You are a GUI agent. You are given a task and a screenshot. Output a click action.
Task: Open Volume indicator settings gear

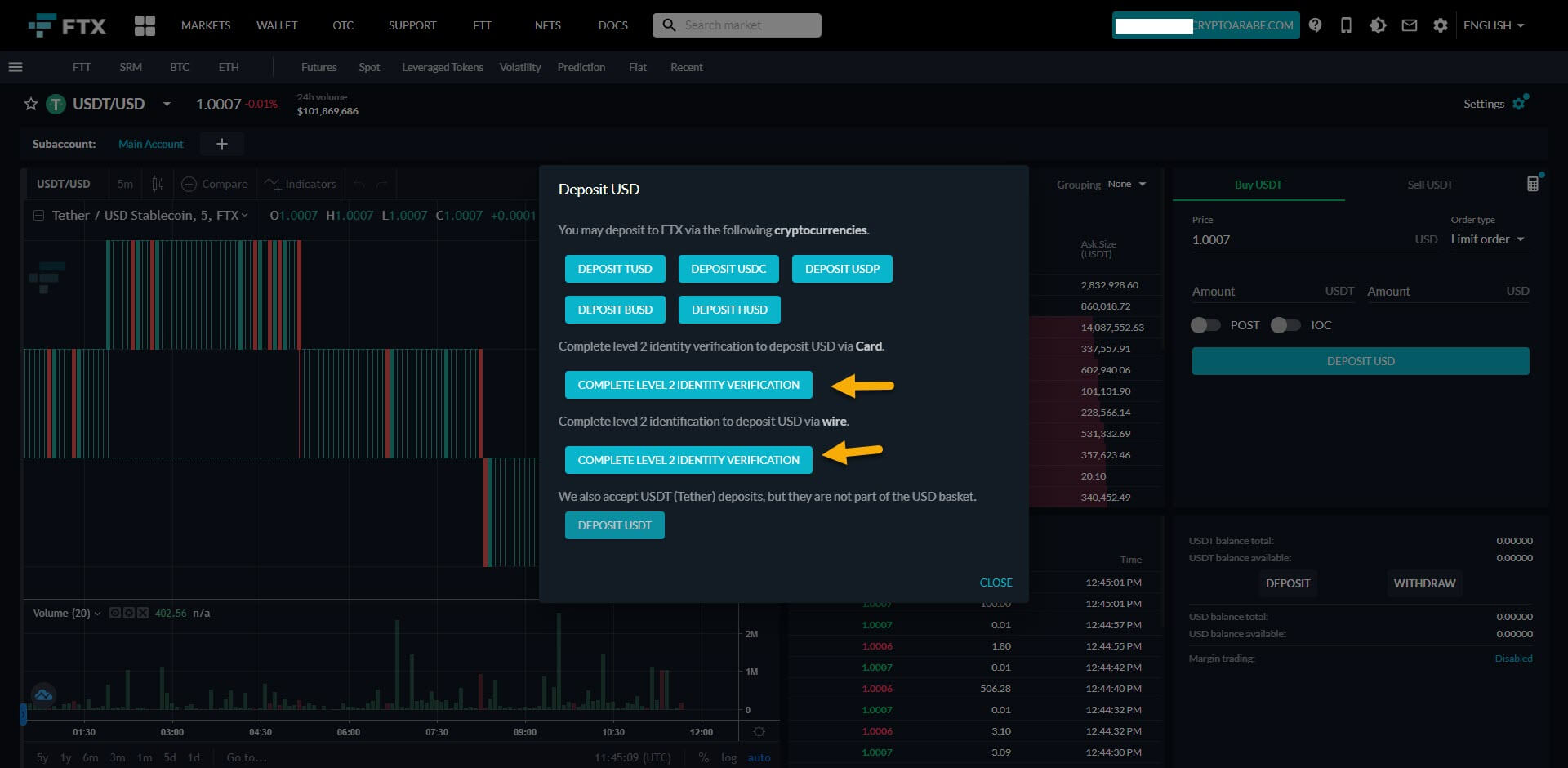[129, 613]
